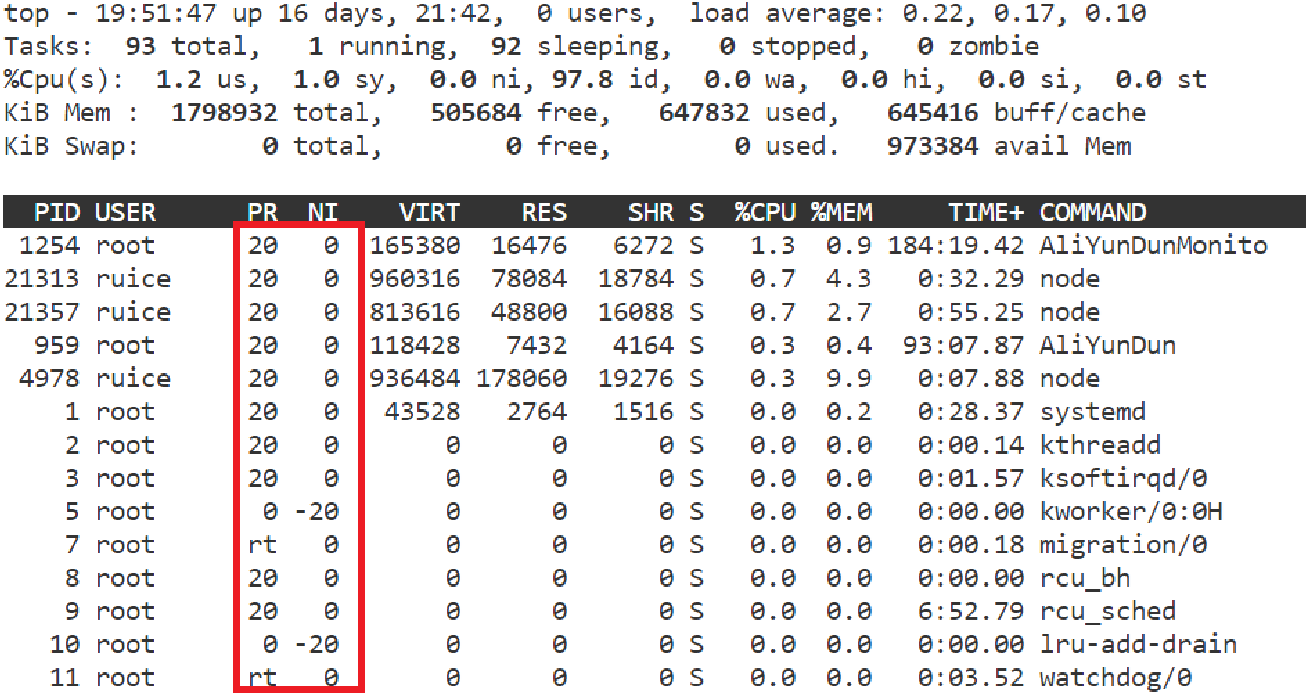Click the 93:07.87 TIME+ value

pos(963,346)
